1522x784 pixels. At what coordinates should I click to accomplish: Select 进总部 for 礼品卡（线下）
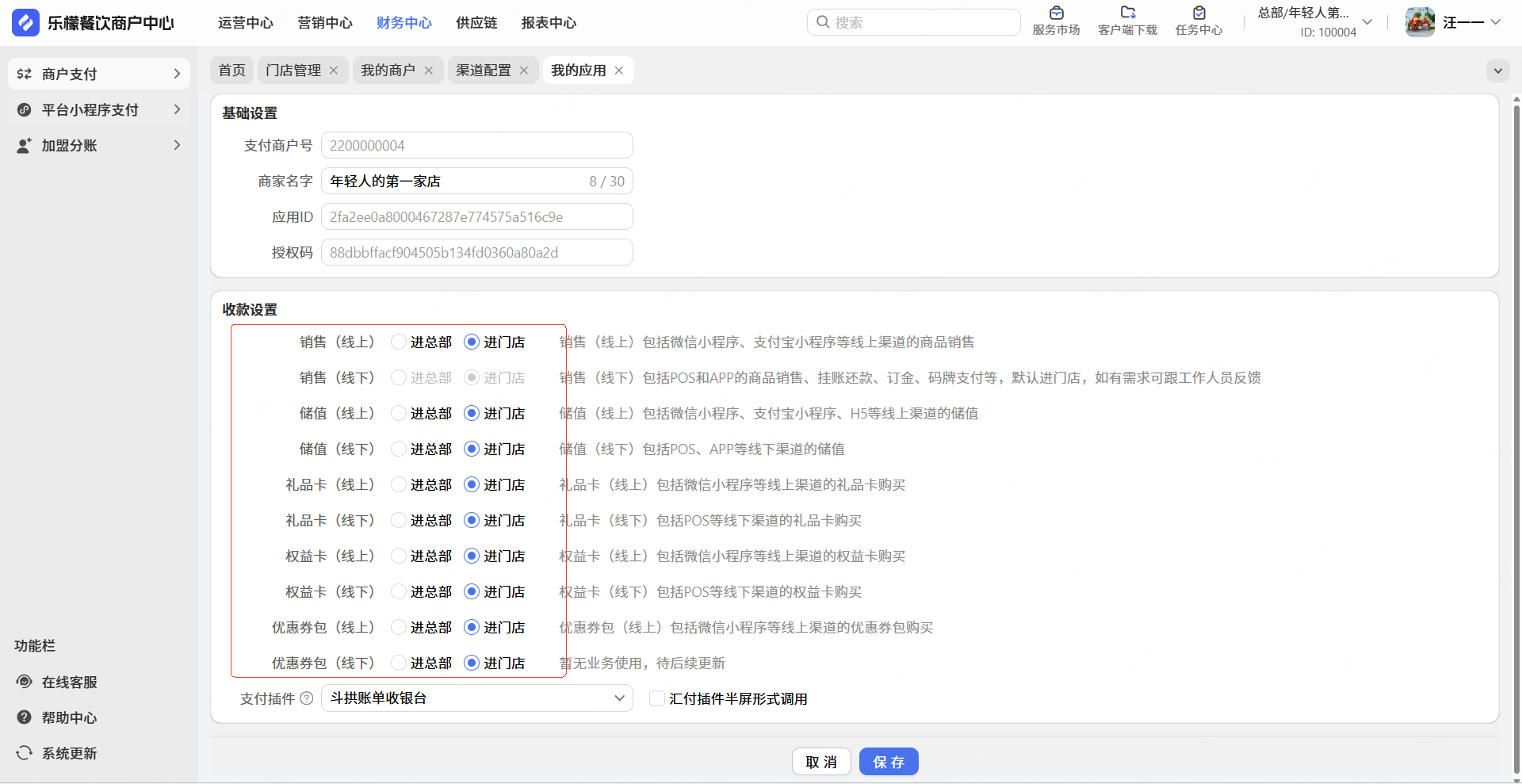399,521
